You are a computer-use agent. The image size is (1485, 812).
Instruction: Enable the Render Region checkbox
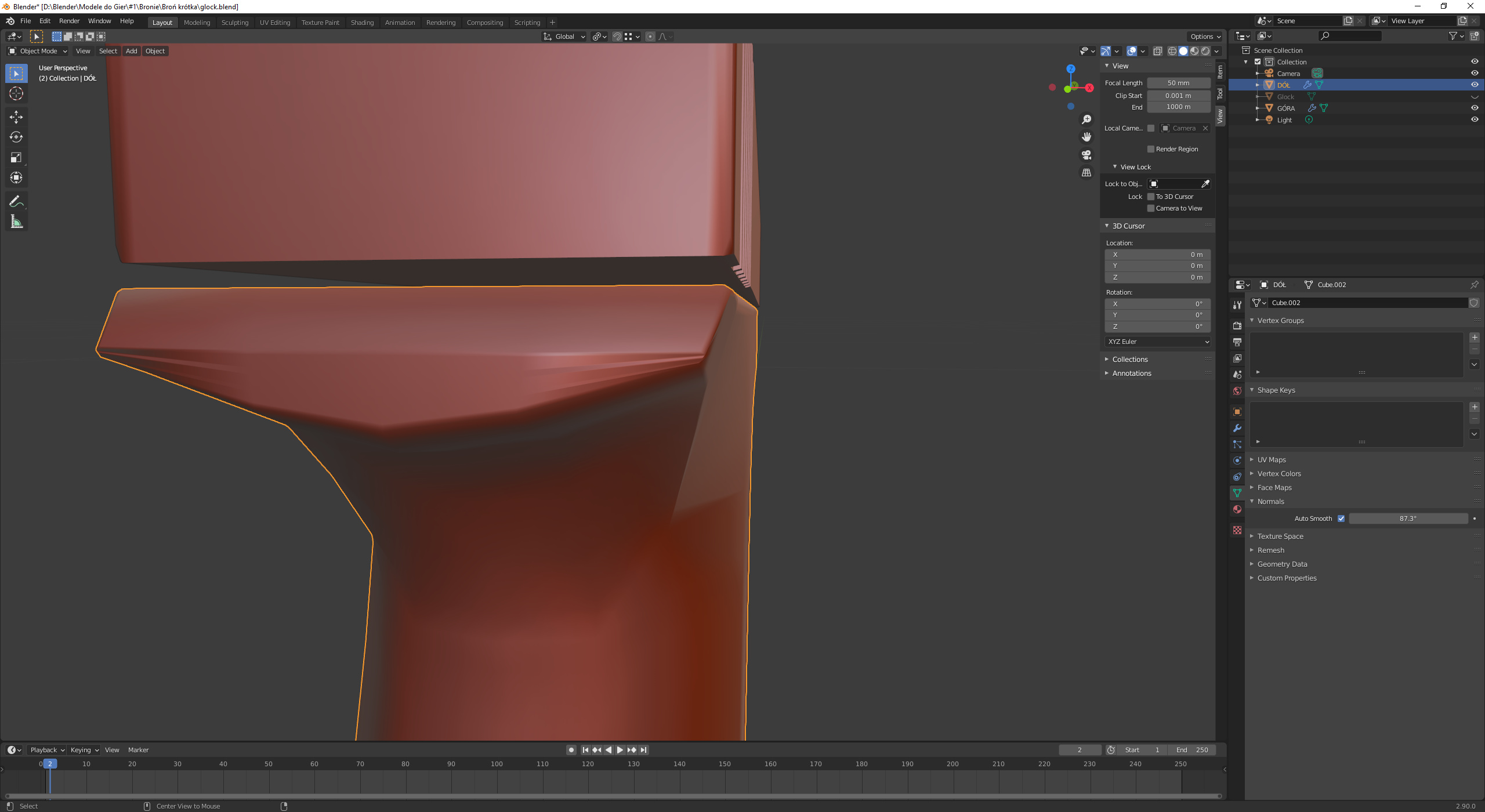pos(1151,149)
